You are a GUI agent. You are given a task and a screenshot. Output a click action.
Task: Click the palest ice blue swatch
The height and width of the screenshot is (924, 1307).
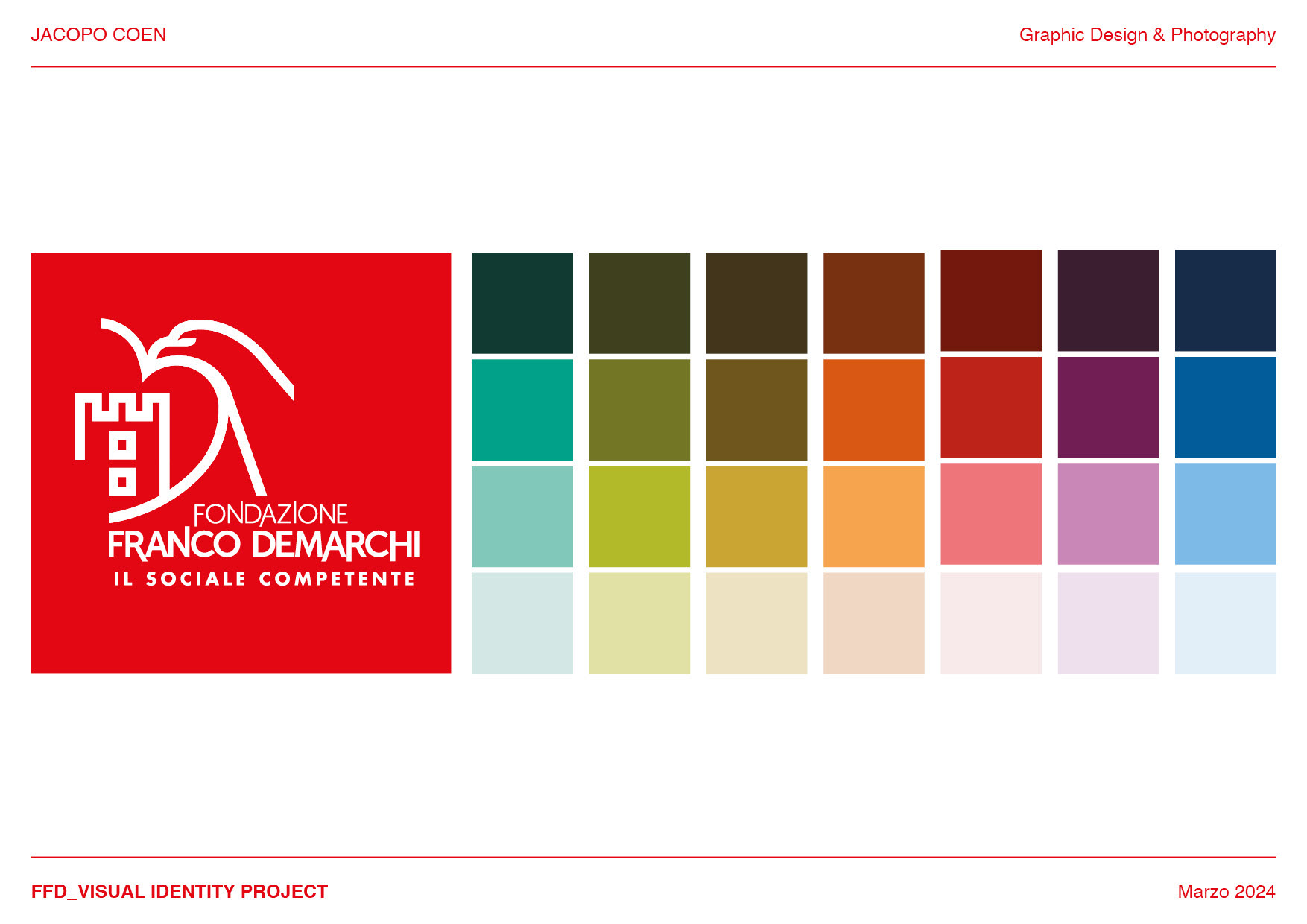[x=1226, y=623]
